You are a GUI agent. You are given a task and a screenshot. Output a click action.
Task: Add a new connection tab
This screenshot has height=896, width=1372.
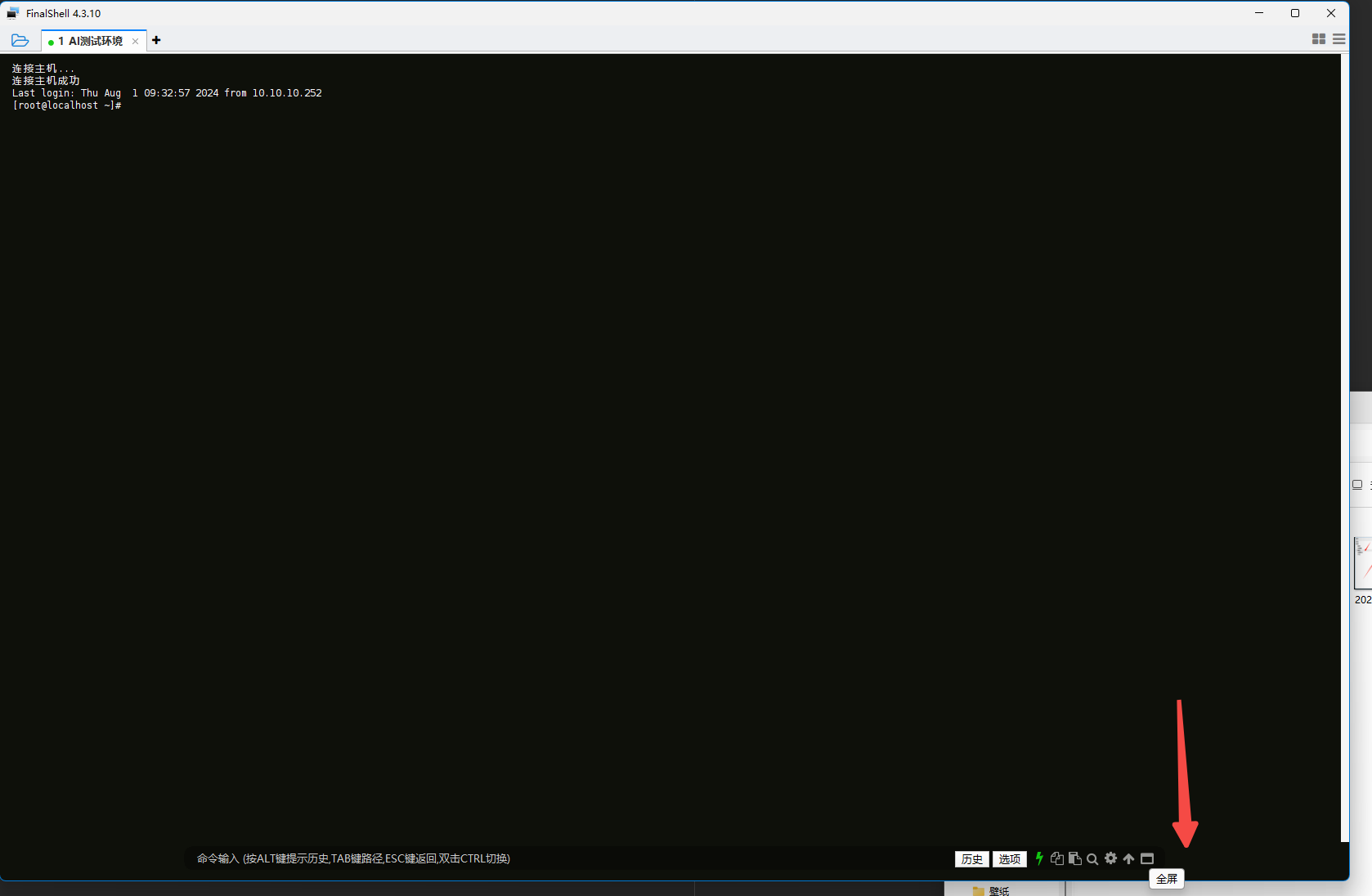pyautogui.click(x=156, y=40)
